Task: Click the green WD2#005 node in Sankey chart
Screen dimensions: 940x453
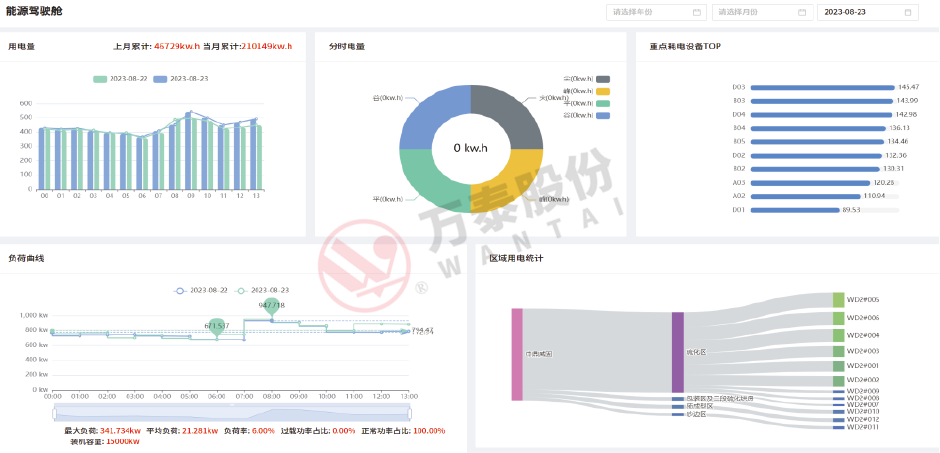Action: [x=838, y=300]
